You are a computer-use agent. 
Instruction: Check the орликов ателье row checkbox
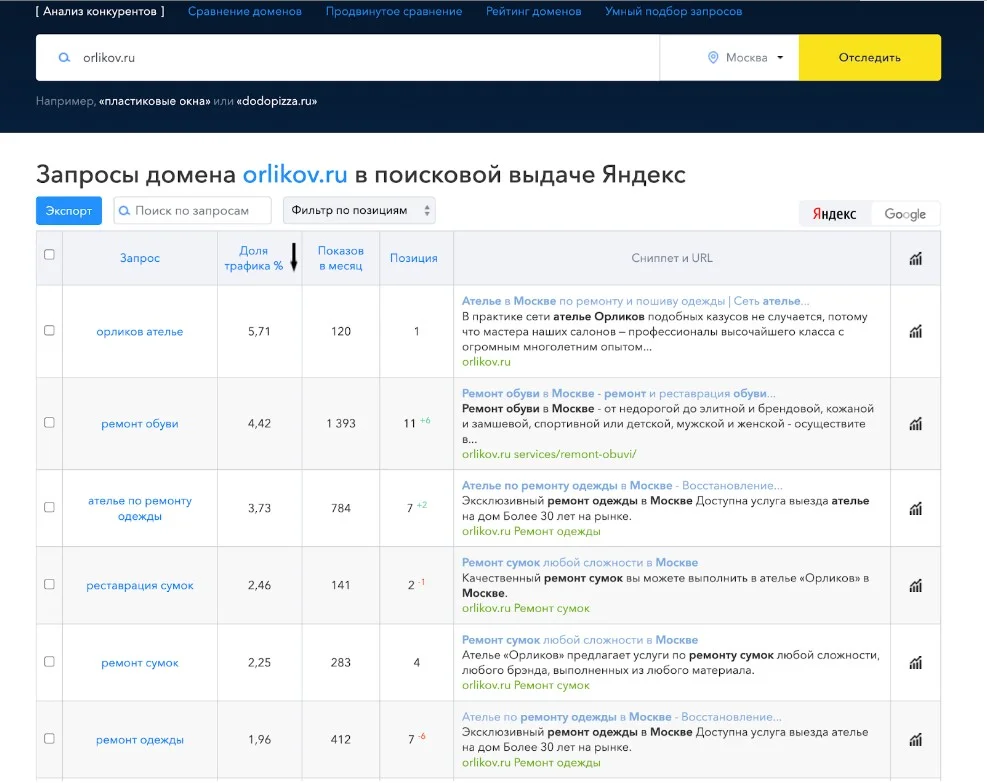point(49,330)
